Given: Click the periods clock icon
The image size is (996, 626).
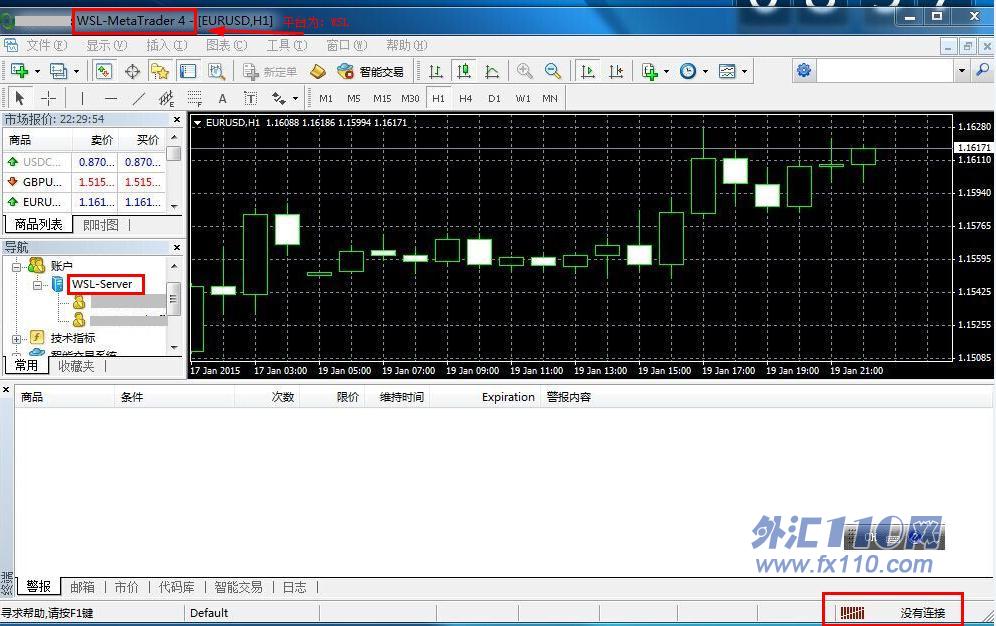Looking at the screenshot, I should point(687,71).
